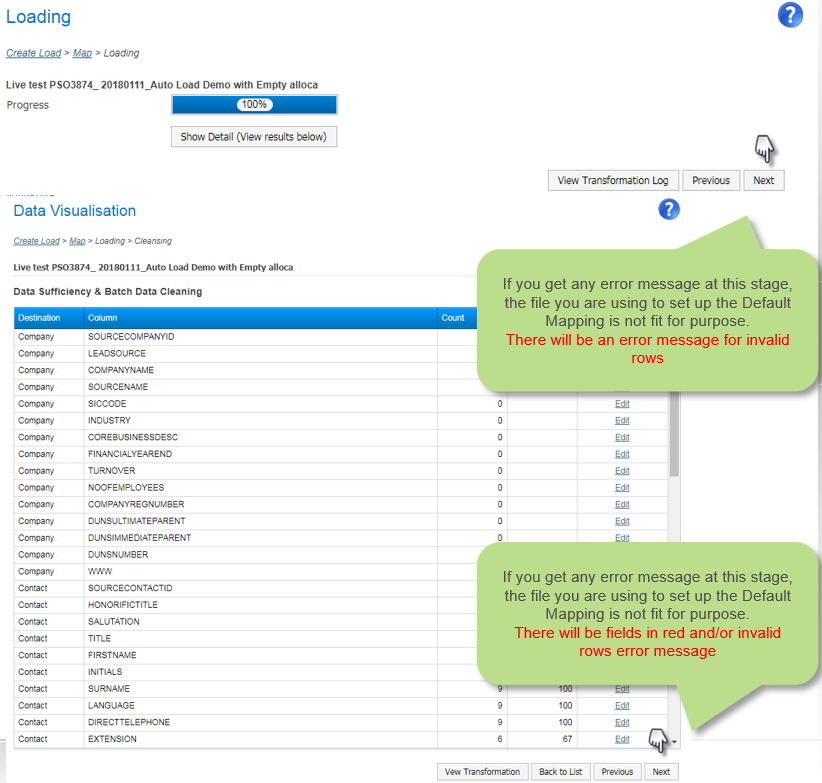Open the View Transformation Log button
This screenshot has width=822, height=783.
point(613,180)
